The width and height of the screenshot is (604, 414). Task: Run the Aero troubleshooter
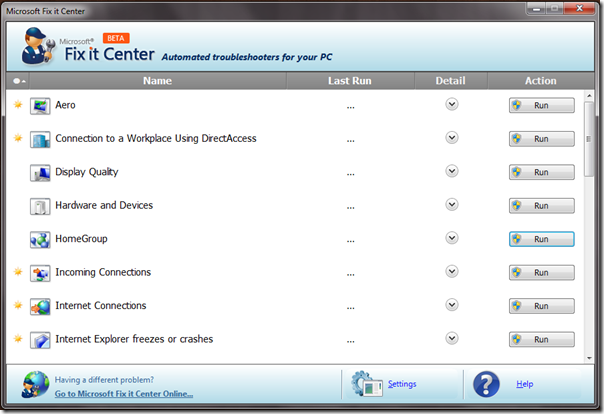tap(542, 106)
